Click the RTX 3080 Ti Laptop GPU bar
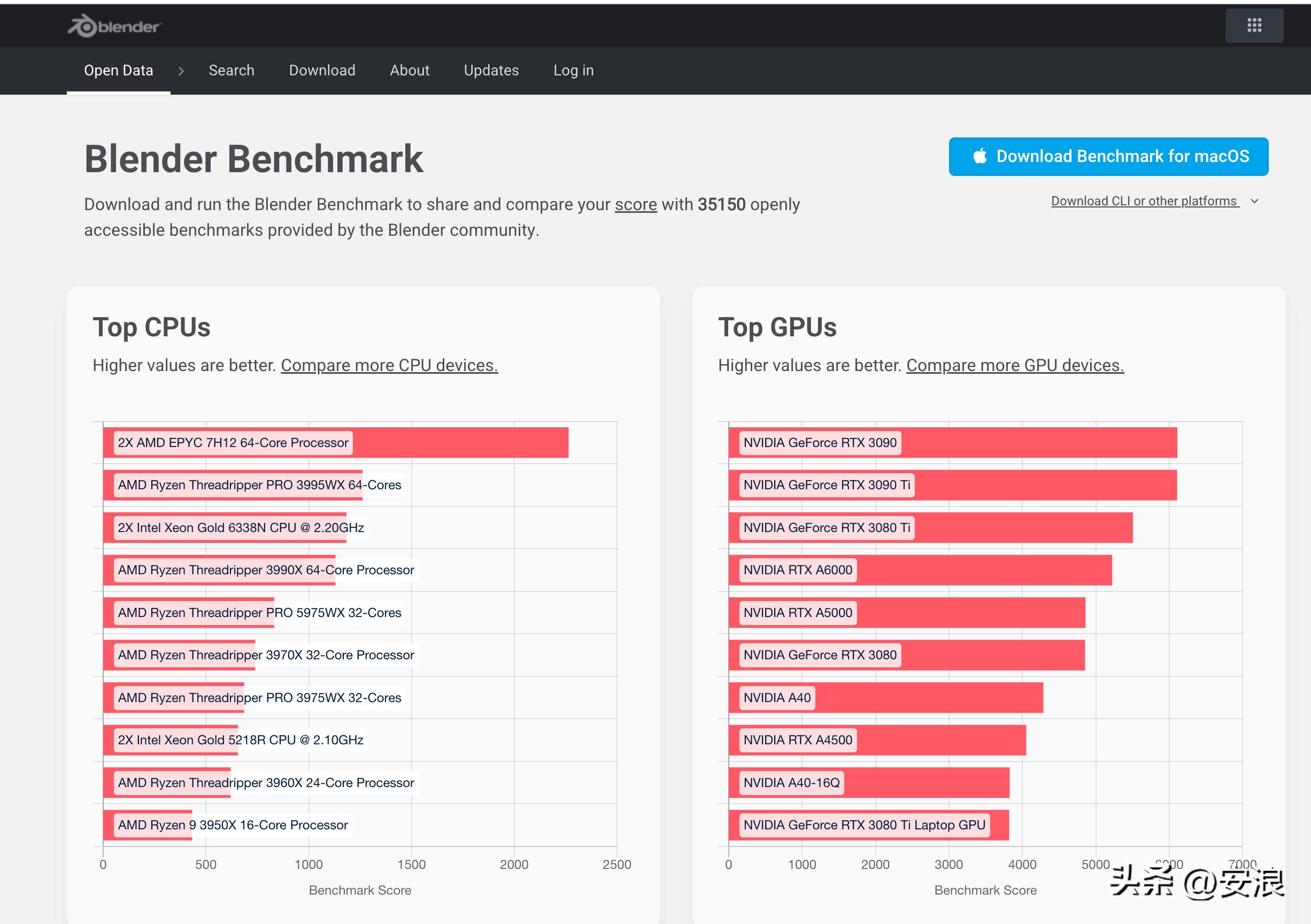Viewport: 1311px width, 924px height. click(868, 825)
